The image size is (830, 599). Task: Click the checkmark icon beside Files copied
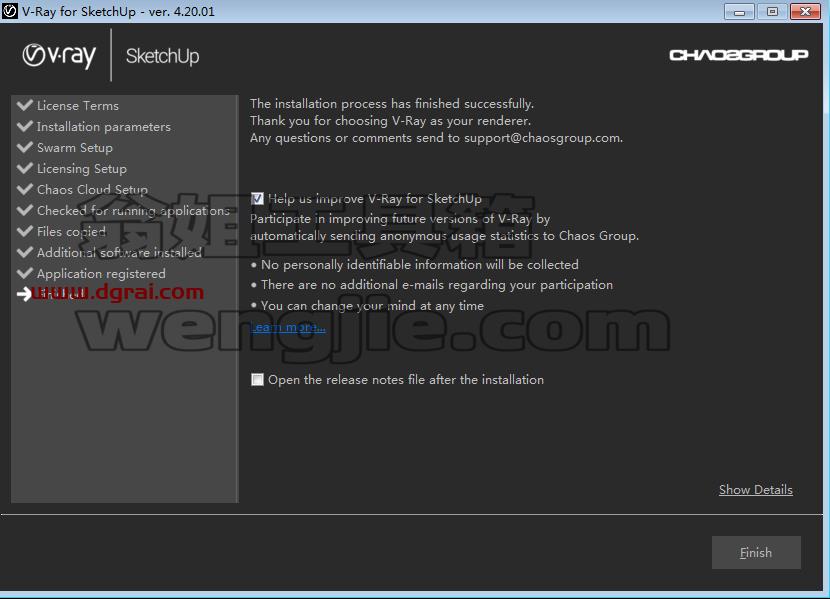[x=25, y=231]
